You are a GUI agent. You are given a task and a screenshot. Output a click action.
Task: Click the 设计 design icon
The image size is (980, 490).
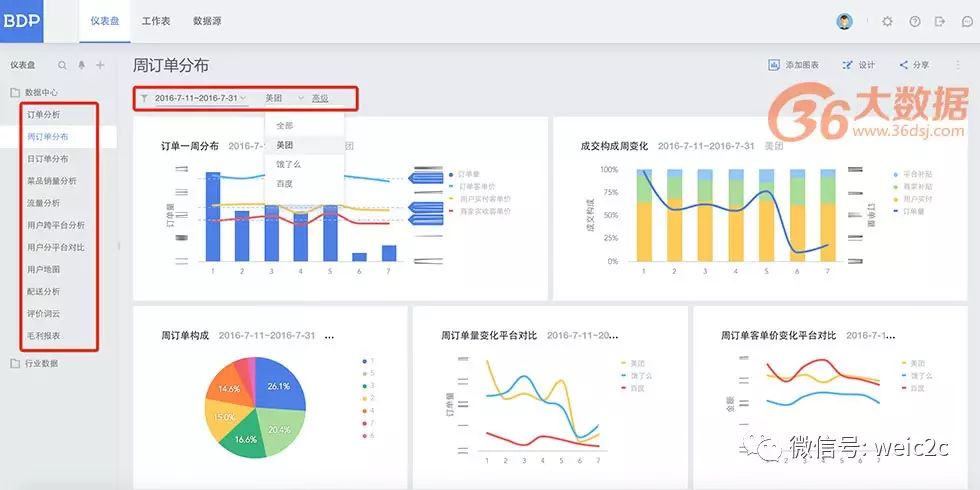(x=848, y=65)
